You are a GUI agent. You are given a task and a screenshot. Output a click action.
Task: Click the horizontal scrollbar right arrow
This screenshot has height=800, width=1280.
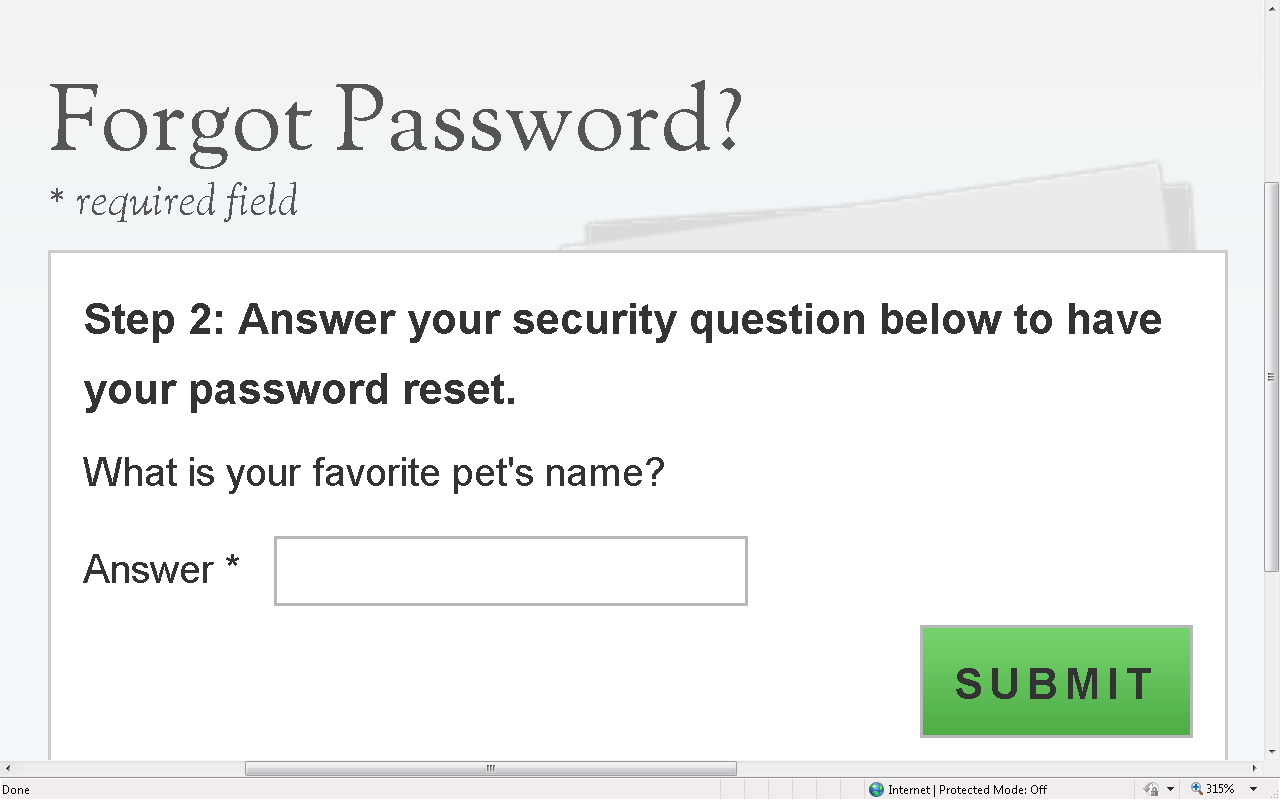1254,768
